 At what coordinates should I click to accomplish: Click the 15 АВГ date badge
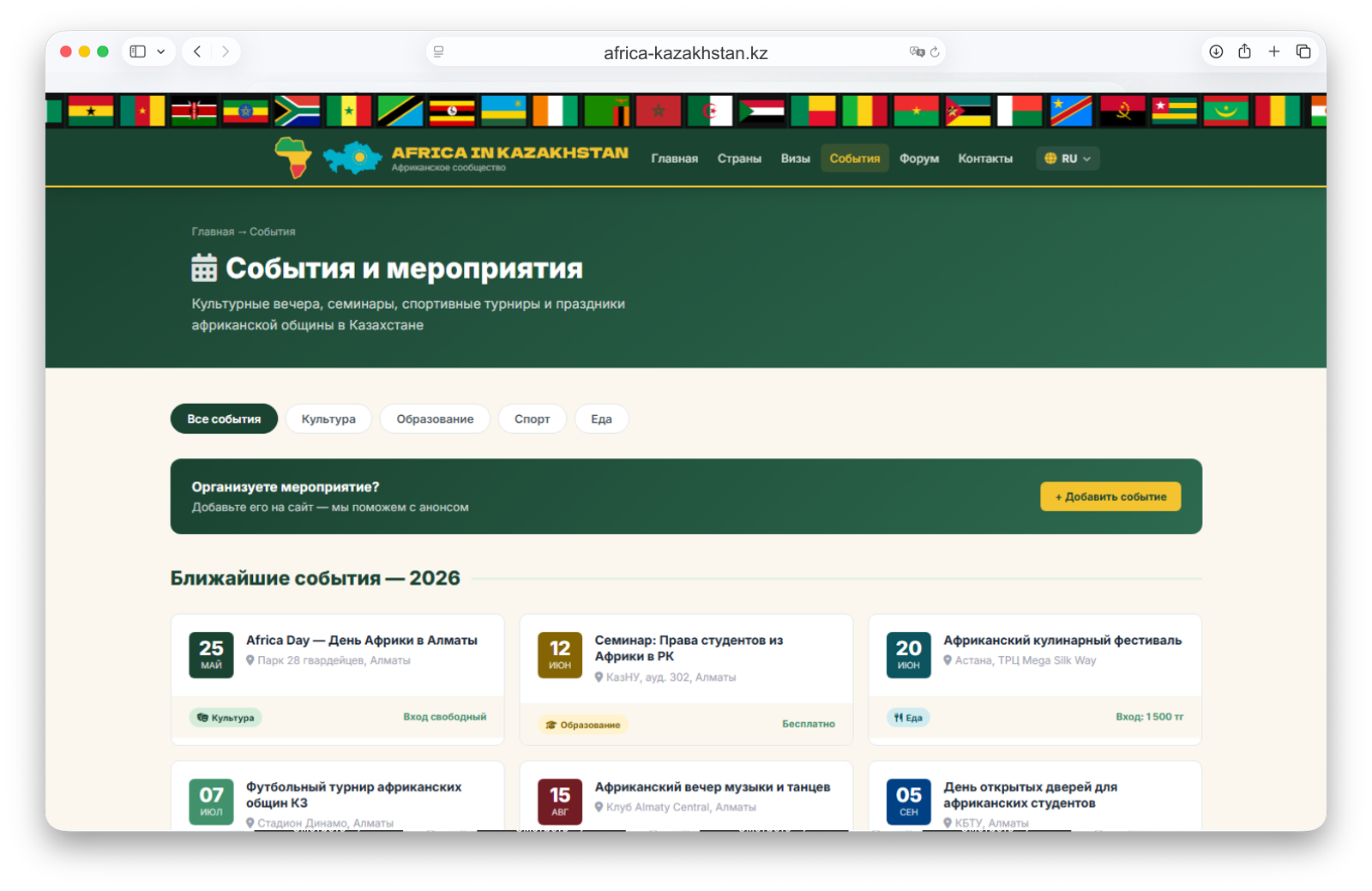click(560, 802)
